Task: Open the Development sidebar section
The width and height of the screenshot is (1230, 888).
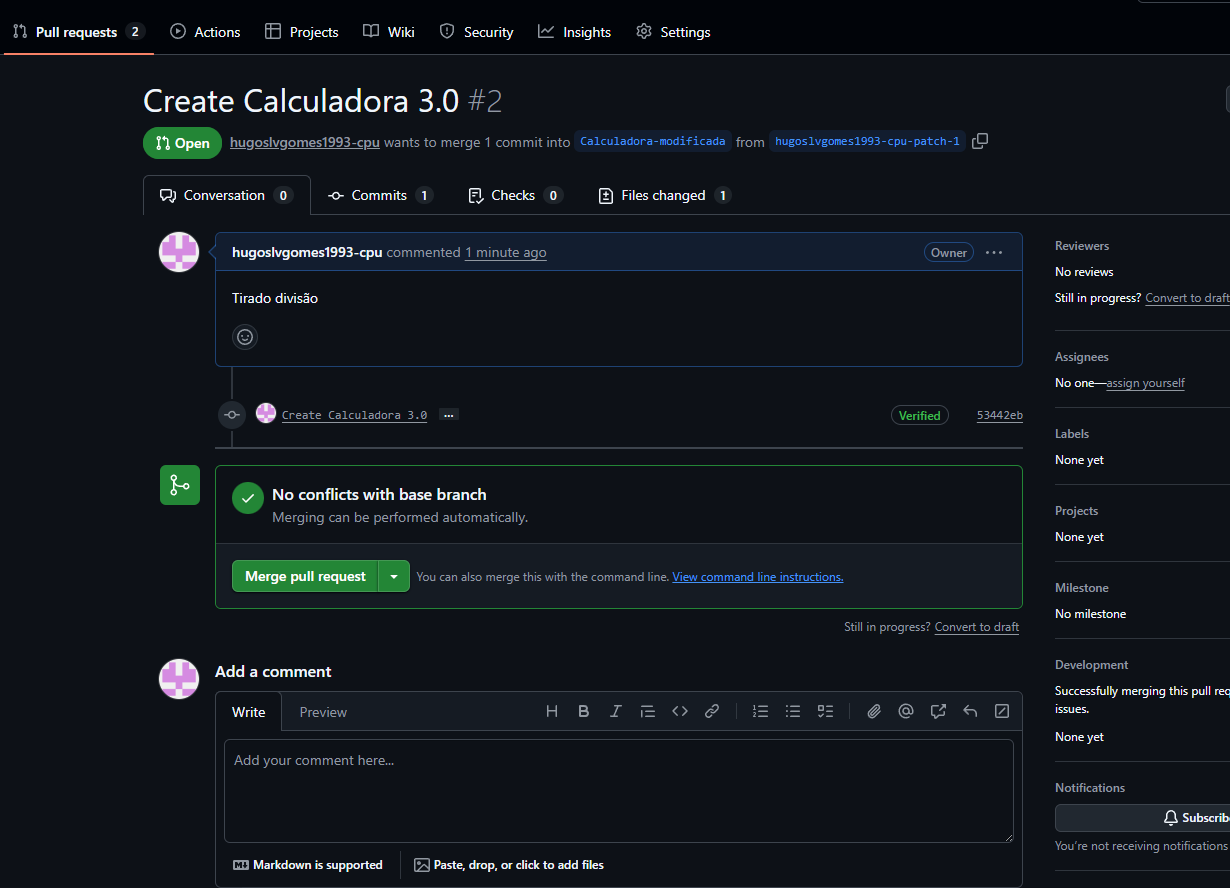Action: point(1092,665)
